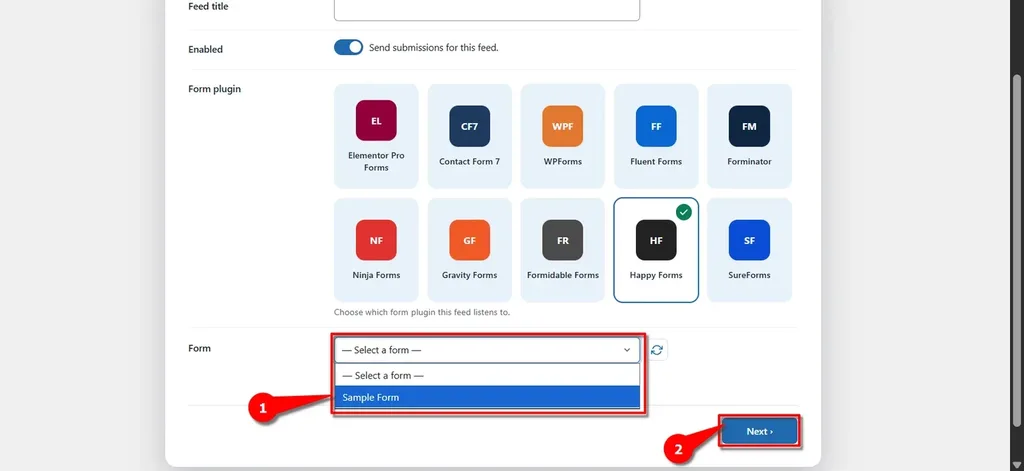The image size is (1024, 471).
Task: Open the Select a form dropdown
Action: [487, 350]
